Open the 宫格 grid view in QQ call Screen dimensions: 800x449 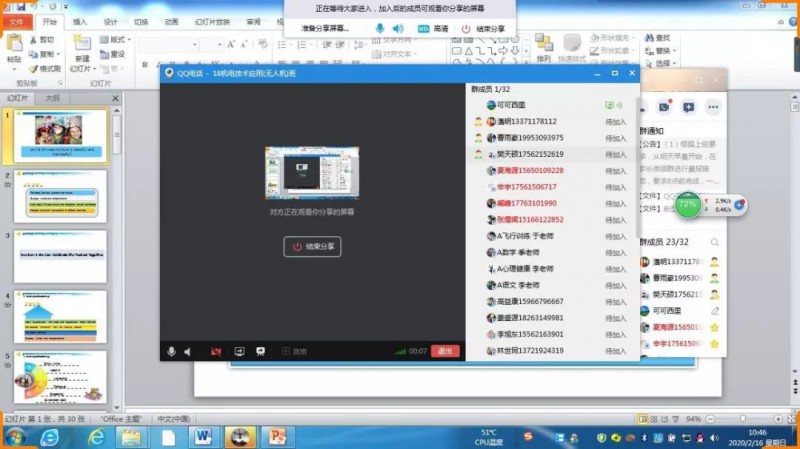(294, 352)
